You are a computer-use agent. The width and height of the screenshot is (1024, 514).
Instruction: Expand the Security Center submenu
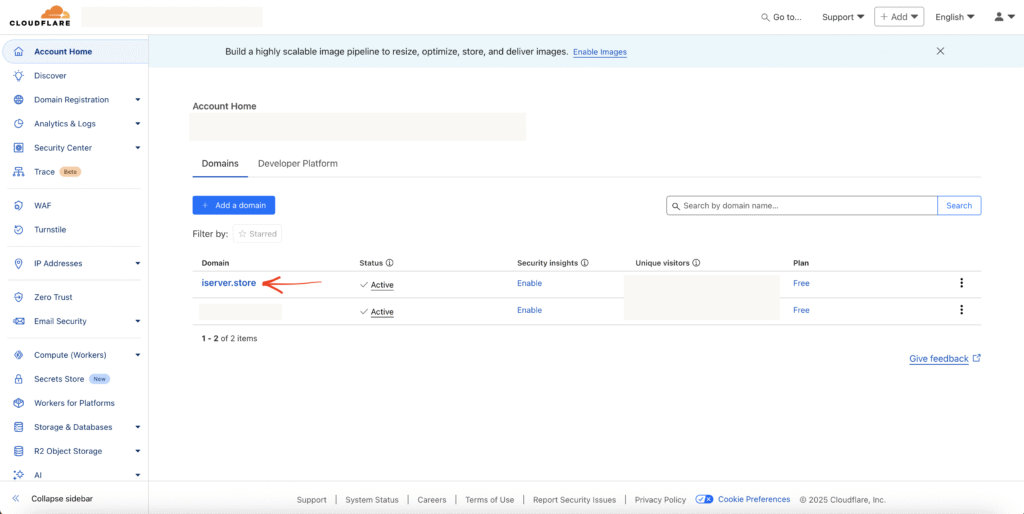point(138,148)
